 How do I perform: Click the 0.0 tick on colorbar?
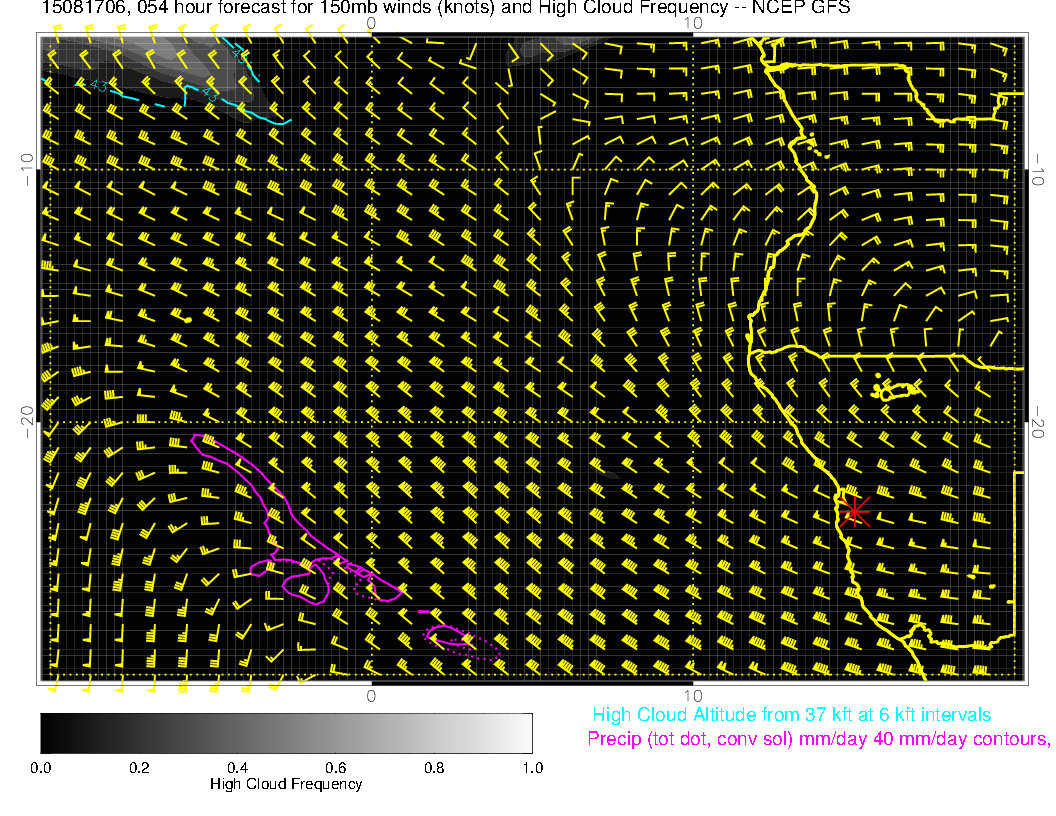pos(41,767)
